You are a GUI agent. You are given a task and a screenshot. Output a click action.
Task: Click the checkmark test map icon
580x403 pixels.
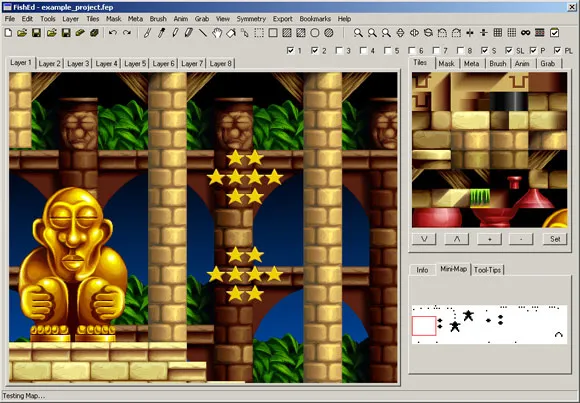554,33
